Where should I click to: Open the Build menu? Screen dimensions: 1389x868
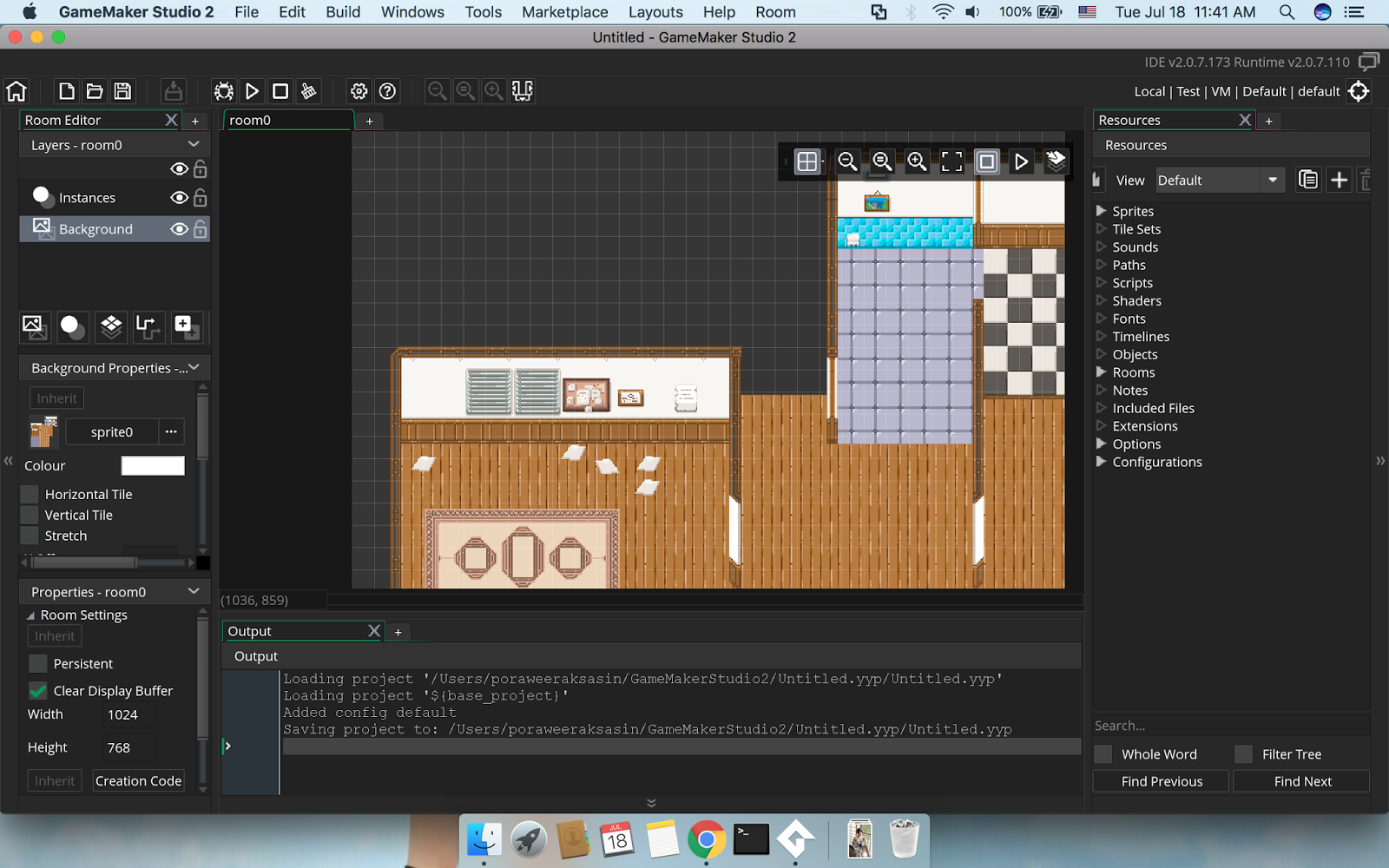(x=343, y=12)
